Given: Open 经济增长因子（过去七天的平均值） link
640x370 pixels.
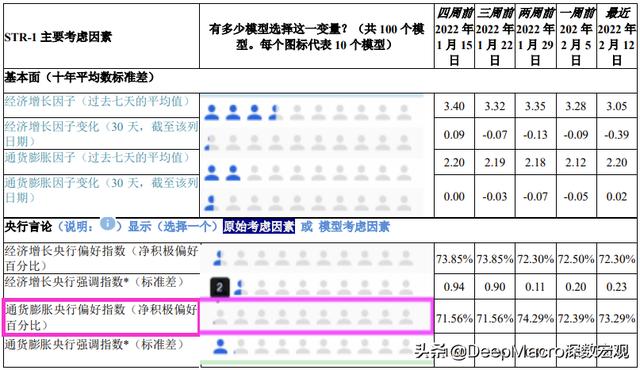Looking at the screenshot, I should click(98, 101).
